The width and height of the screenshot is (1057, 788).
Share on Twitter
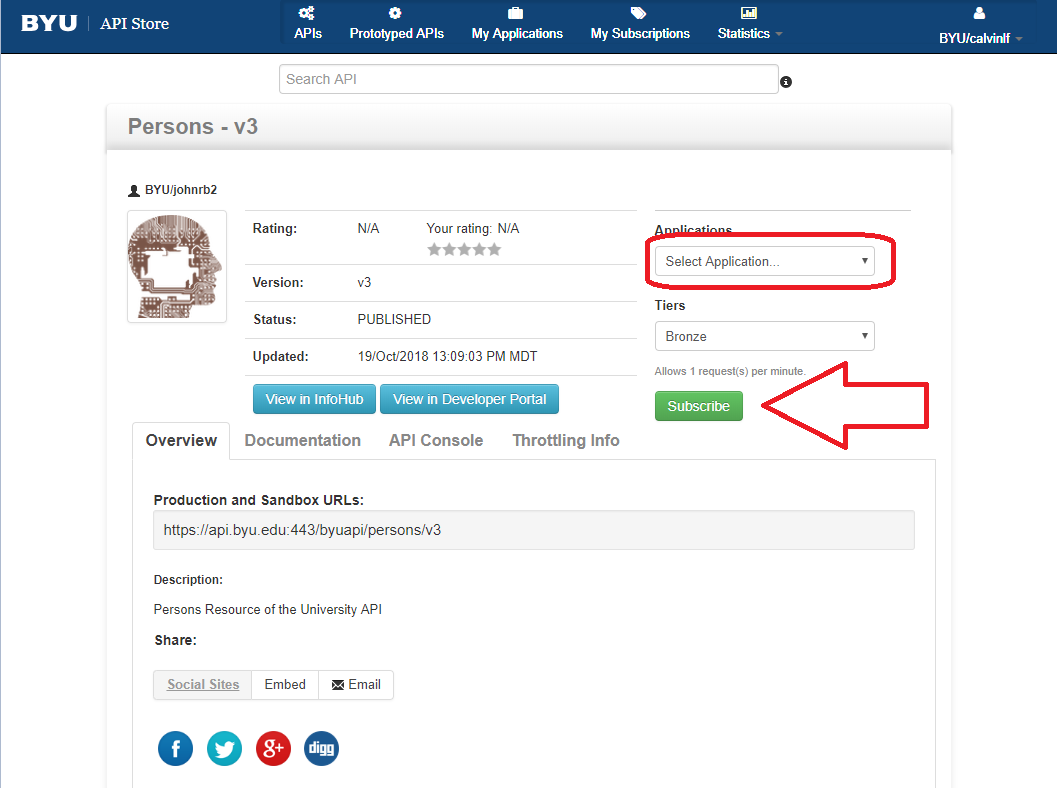(x=224, y=748)
